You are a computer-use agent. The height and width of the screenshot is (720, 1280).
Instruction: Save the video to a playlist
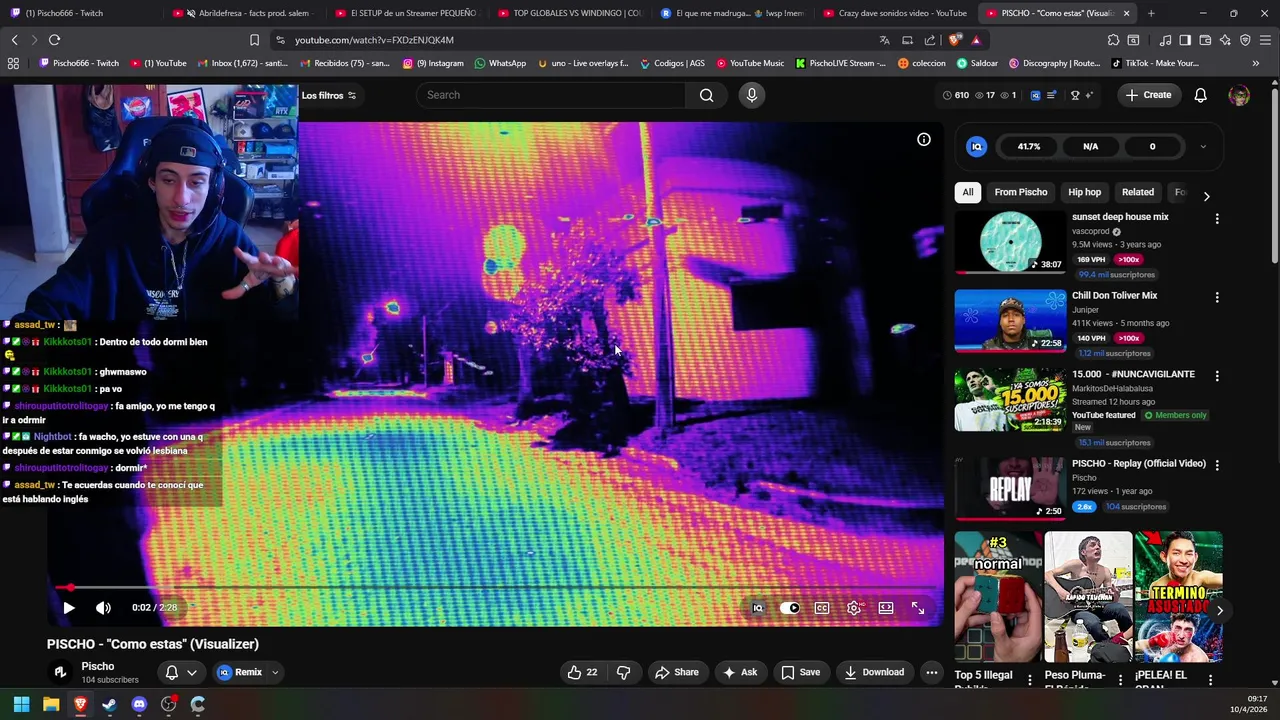click(801, 672)
